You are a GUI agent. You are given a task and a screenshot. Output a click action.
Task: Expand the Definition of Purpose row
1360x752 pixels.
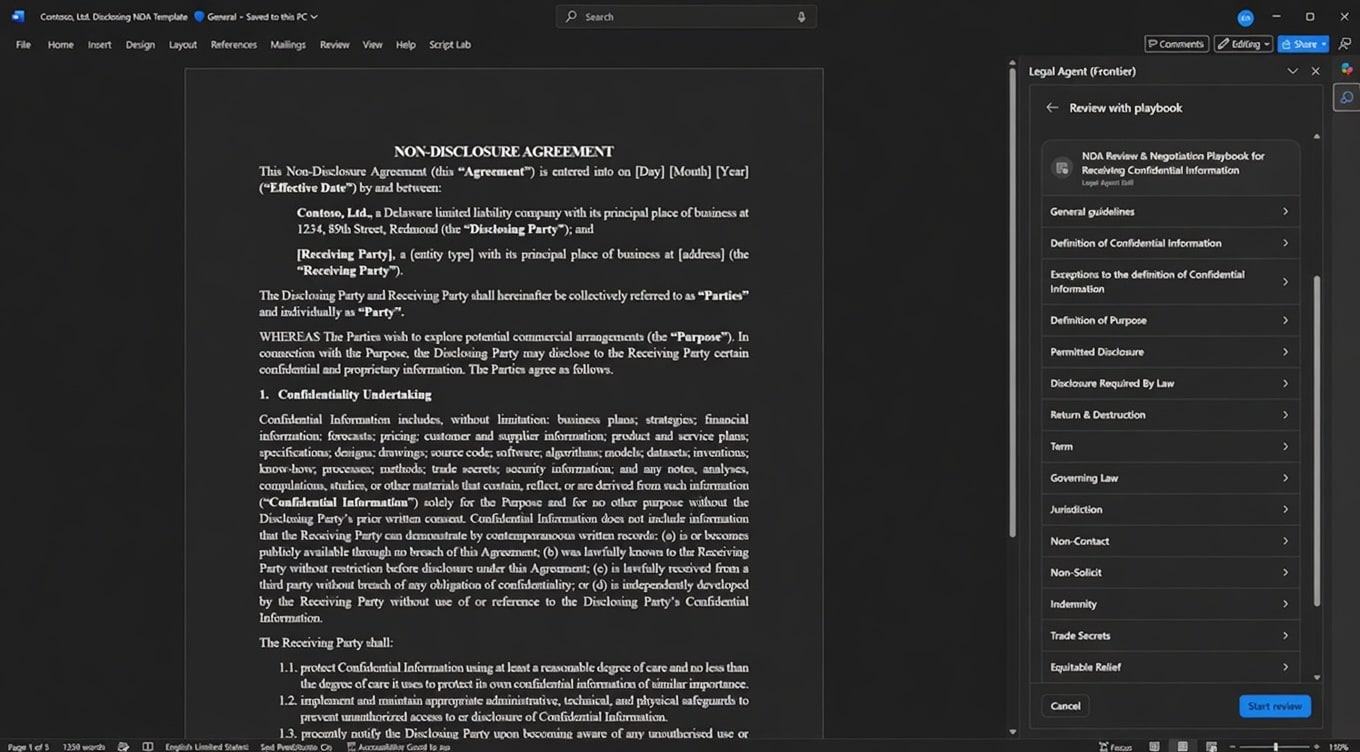[1170, 320]
